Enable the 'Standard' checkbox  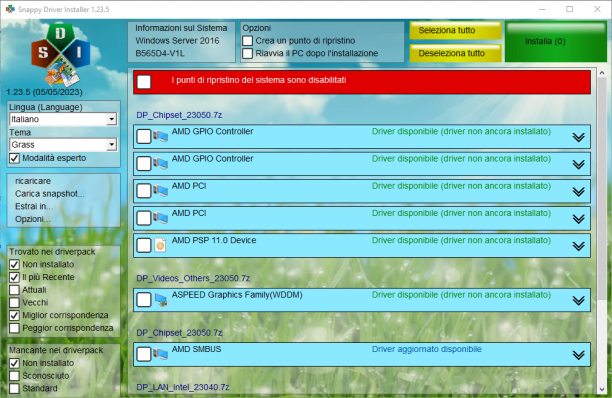[14, 389]
